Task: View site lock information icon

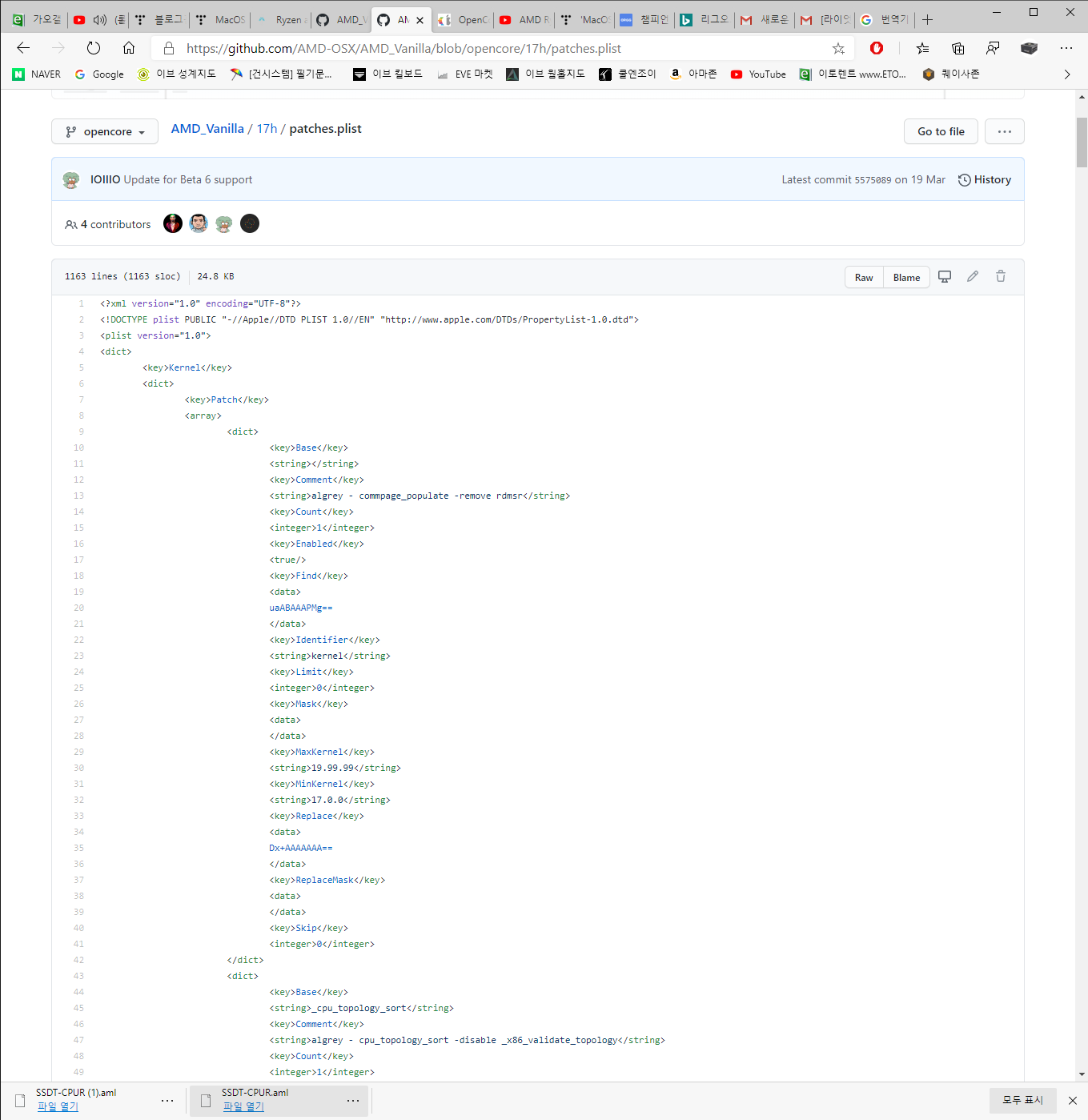Action: [x=169, y=48]
